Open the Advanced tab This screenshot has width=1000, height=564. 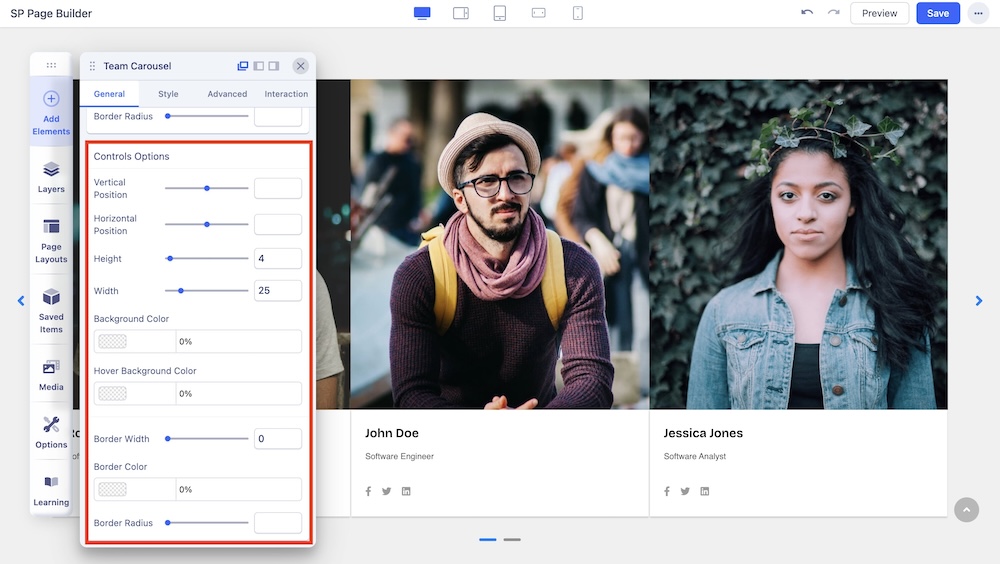click(227, 94)
